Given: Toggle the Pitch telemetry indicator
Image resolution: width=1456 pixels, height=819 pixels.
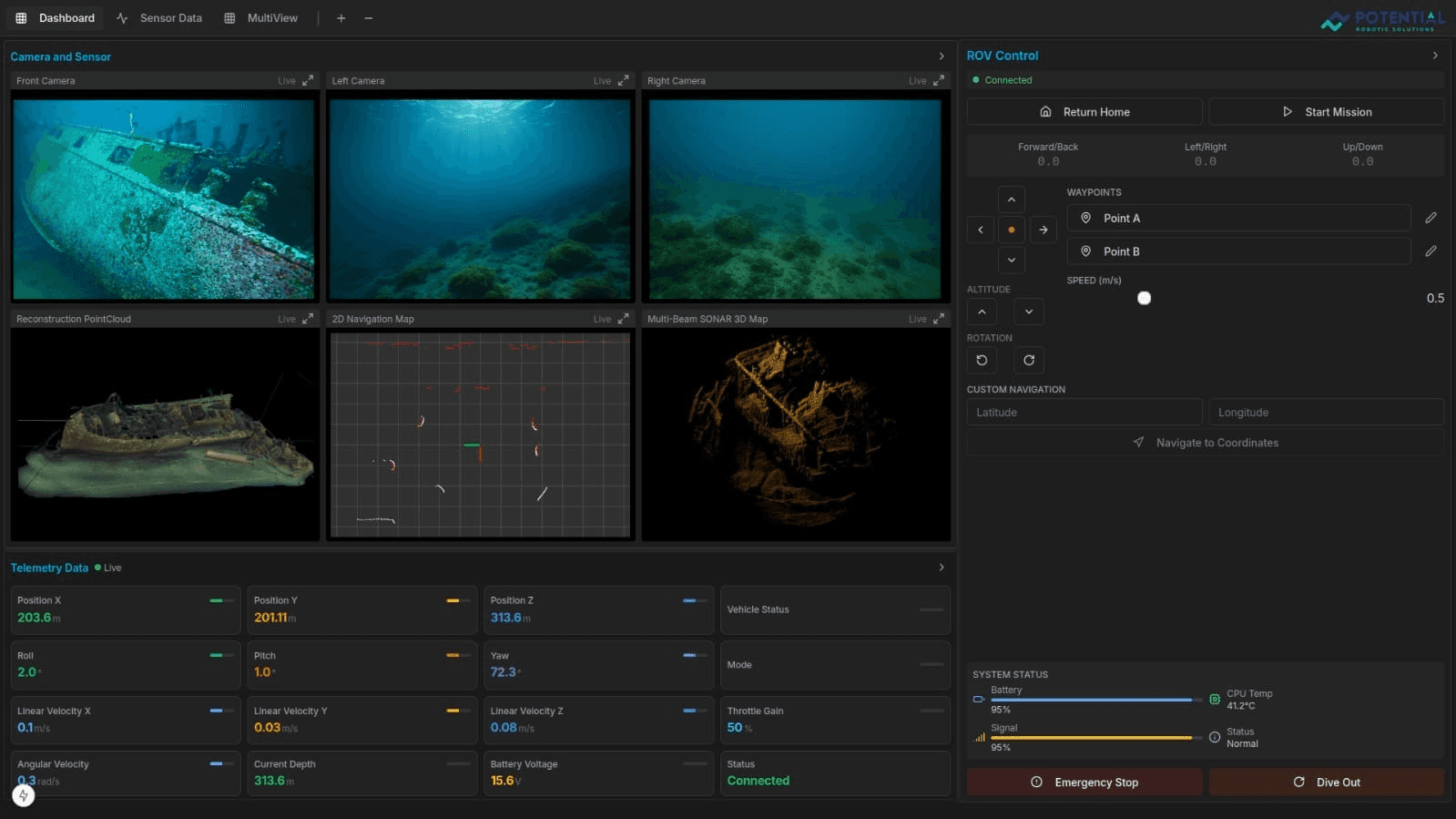Looking at the screenshot, I should point(458,656).
